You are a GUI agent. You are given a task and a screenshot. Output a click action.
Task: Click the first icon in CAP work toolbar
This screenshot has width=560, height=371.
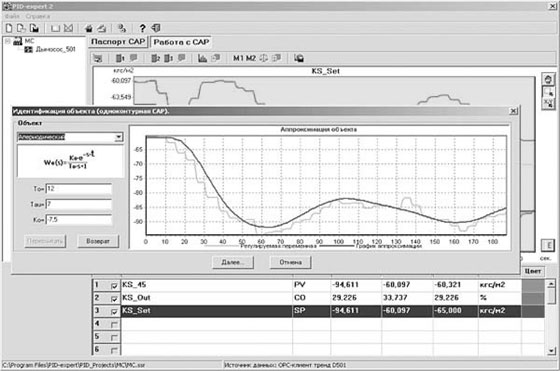[98, 58]
